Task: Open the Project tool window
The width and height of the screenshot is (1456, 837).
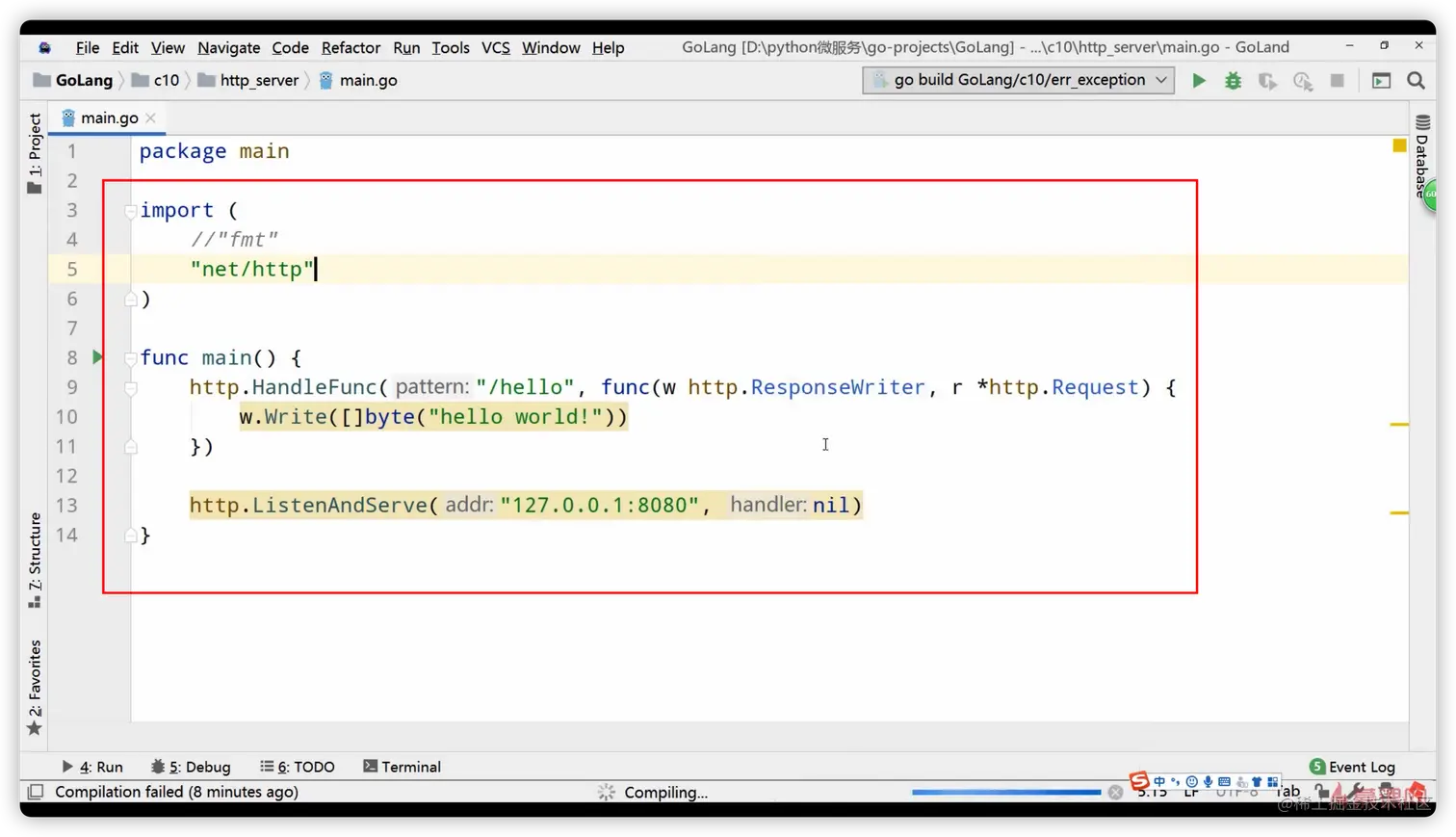Action: coord(35,154)
